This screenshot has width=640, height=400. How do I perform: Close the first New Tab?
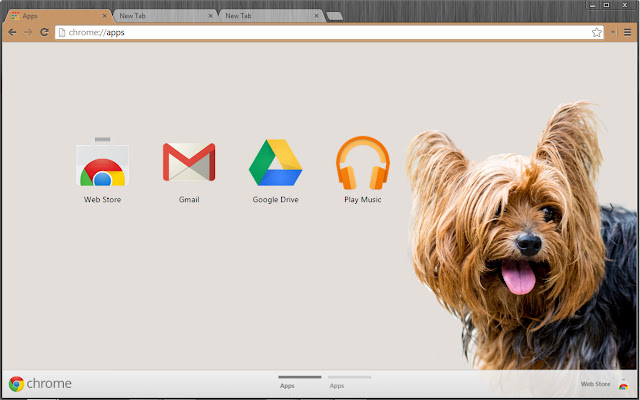211,16
